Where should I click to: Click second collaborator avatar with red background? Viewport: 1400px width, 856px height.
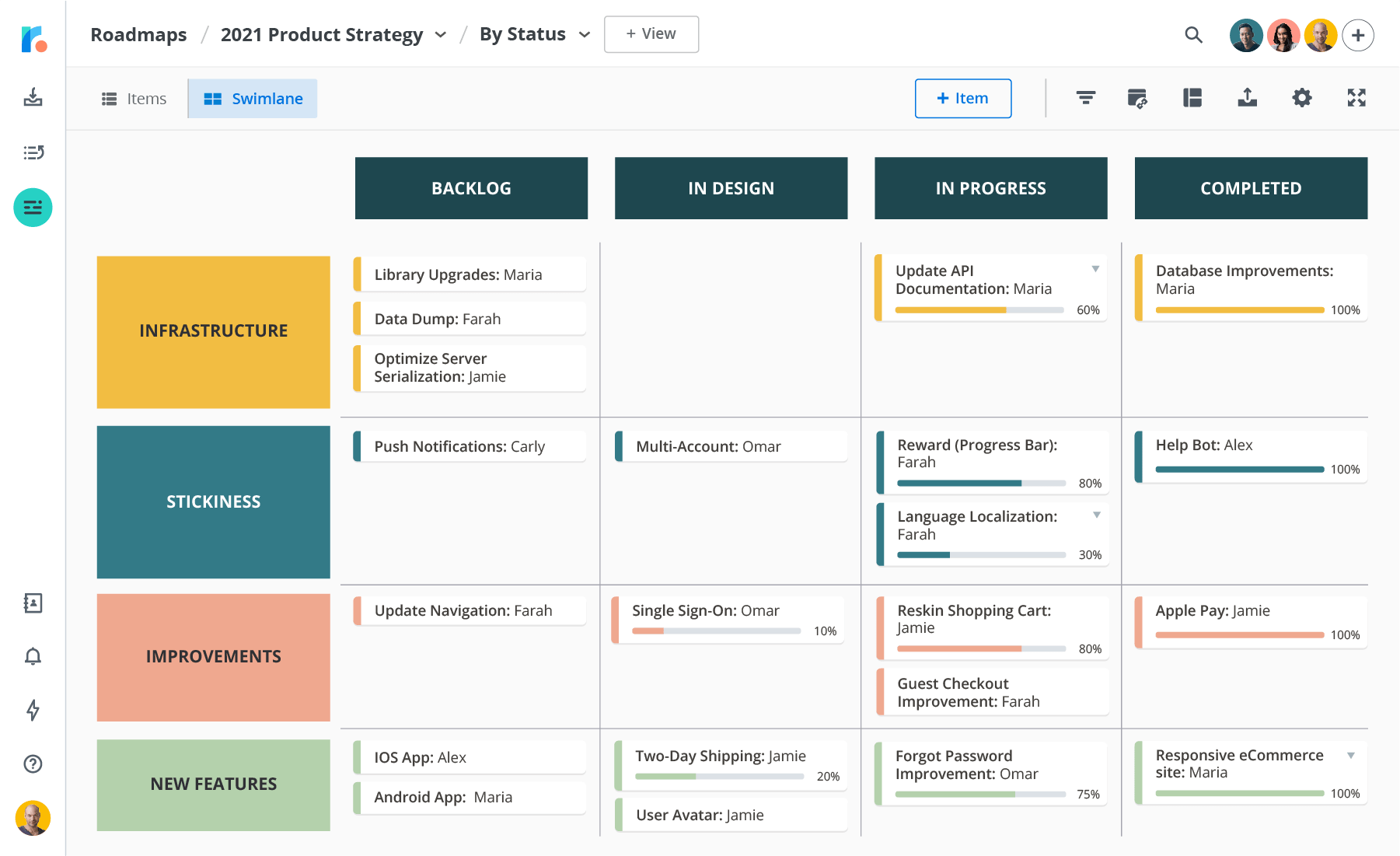[x=1283, y=35]
